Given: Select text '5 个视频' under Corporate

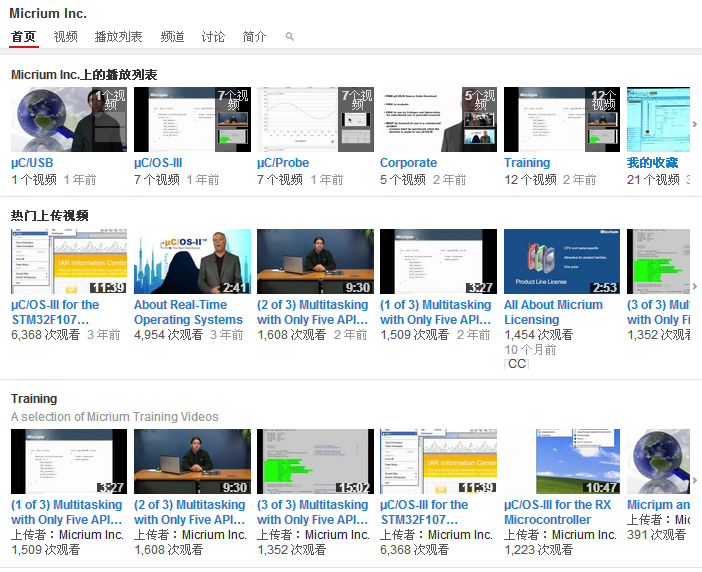Looking at the screenshot, I should pyautogui.click(x=403, y=180).
